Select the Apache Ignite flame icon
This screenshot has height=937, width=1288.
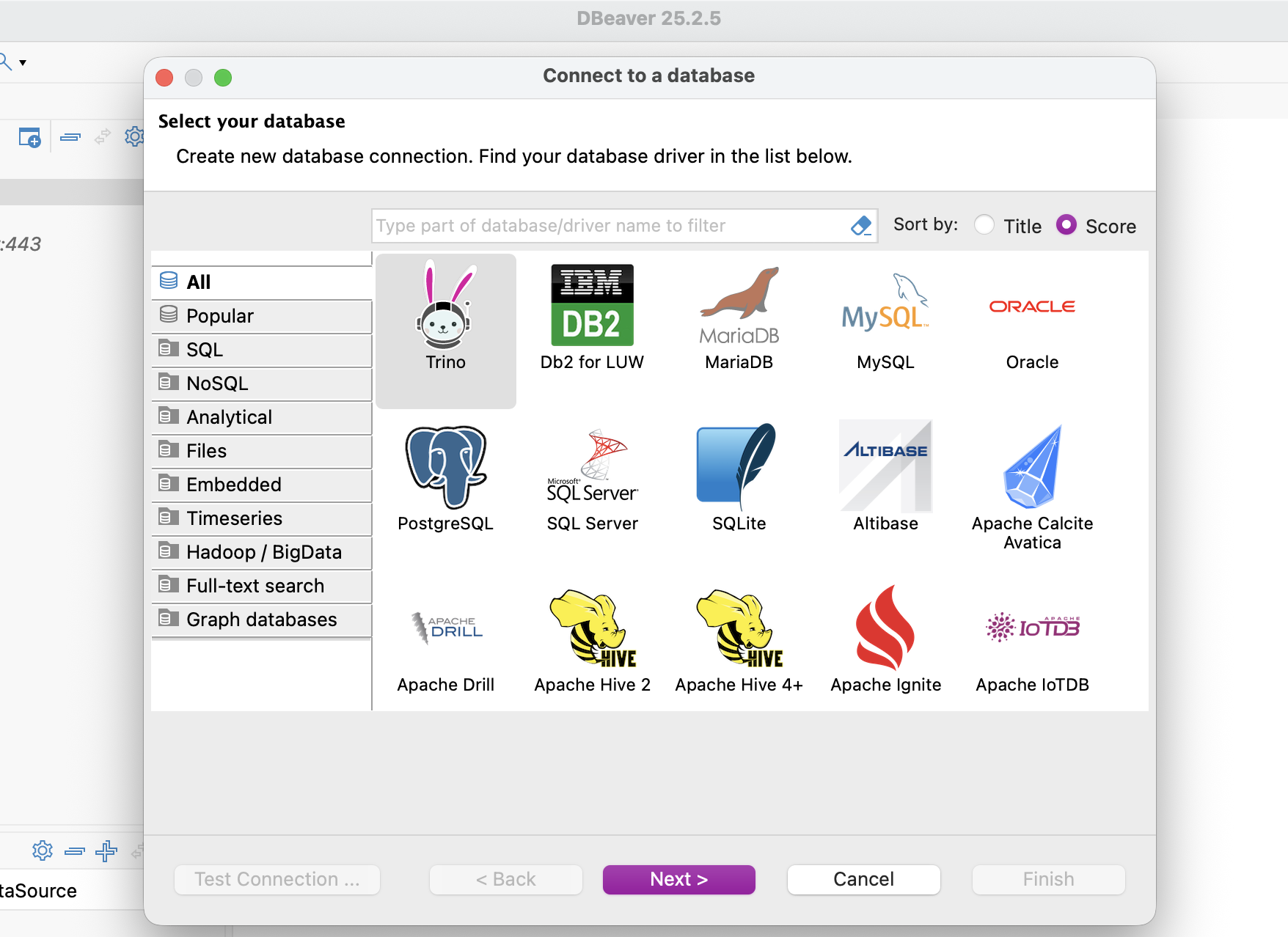(885, 629)
